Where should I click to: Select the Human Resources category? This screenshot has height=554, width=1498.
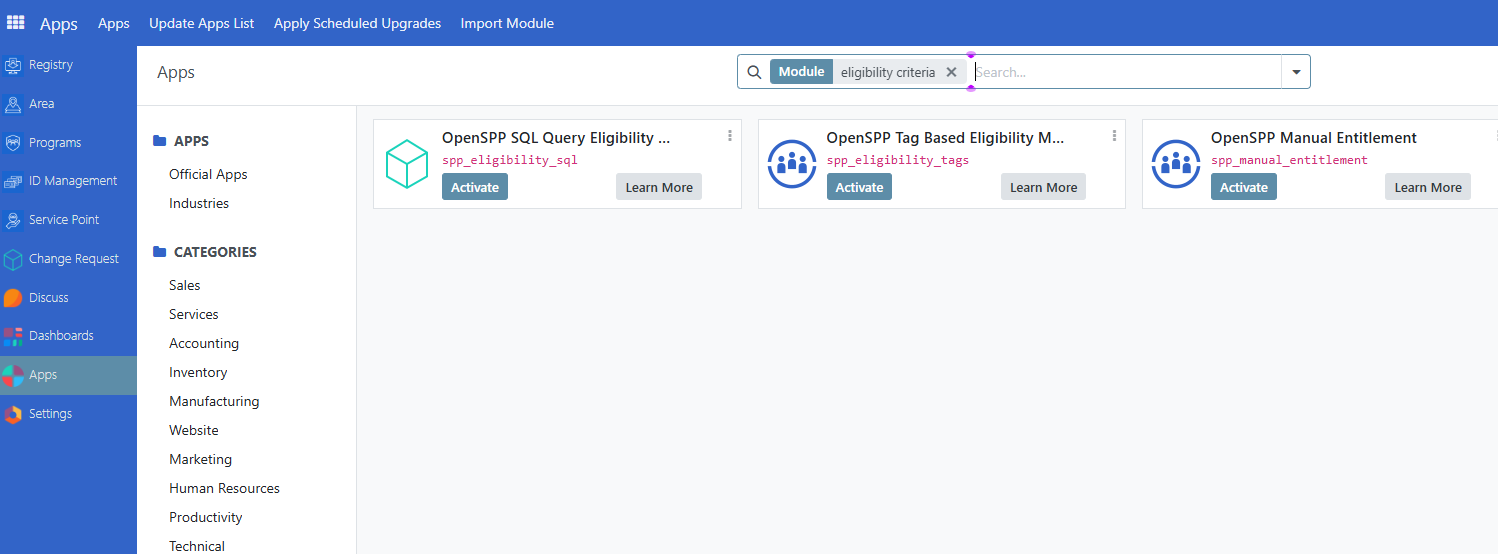[224, 488]
